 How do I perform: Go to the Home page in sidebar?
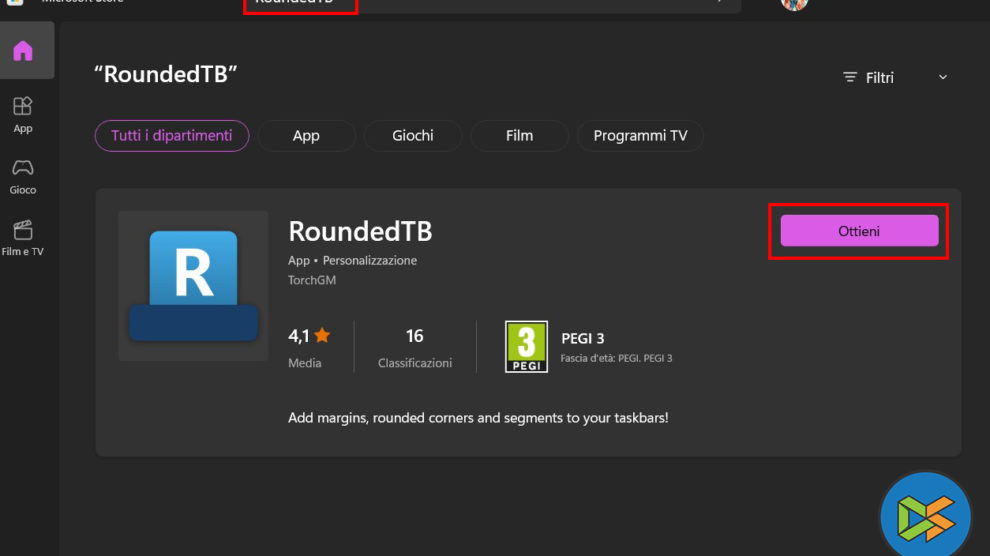point(23,51)
